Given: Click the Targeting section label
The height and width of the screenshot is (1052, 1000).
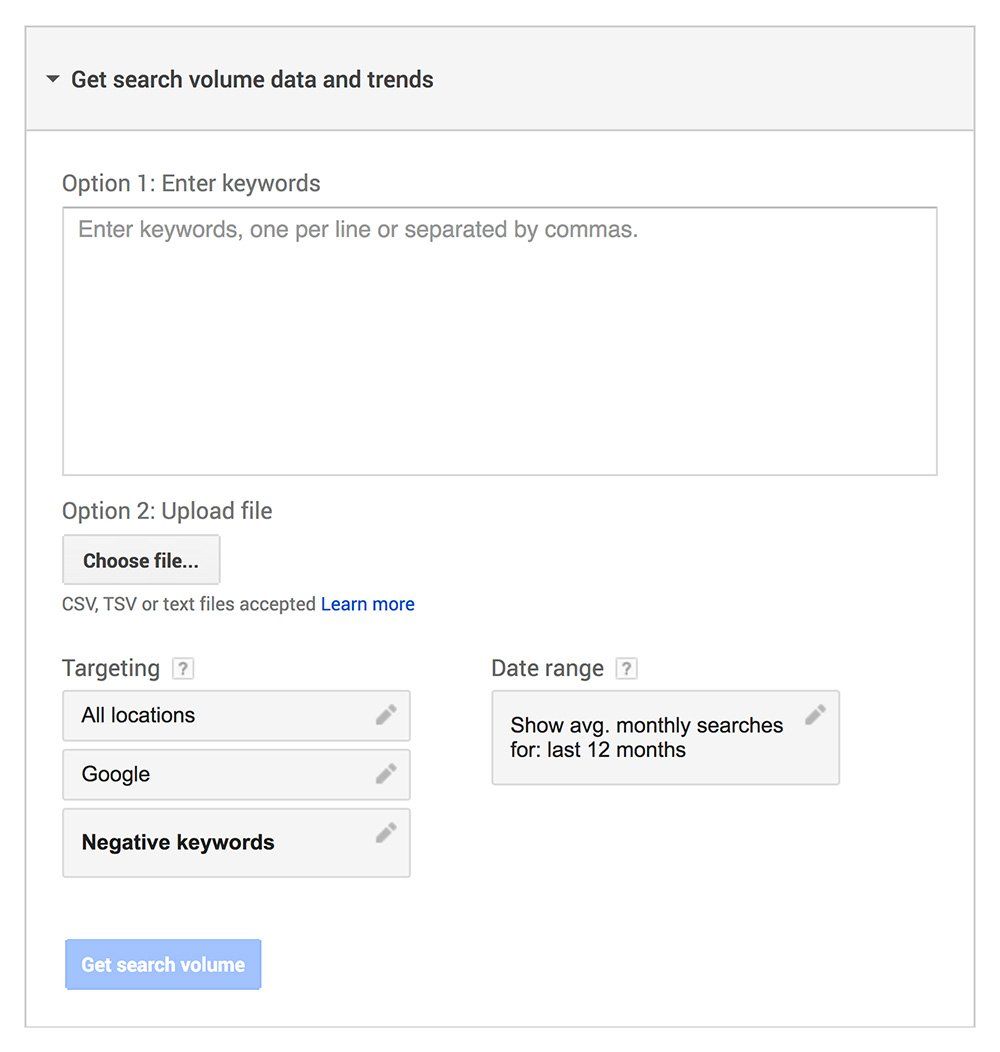Looking at the screenshot, I should 111,668.
